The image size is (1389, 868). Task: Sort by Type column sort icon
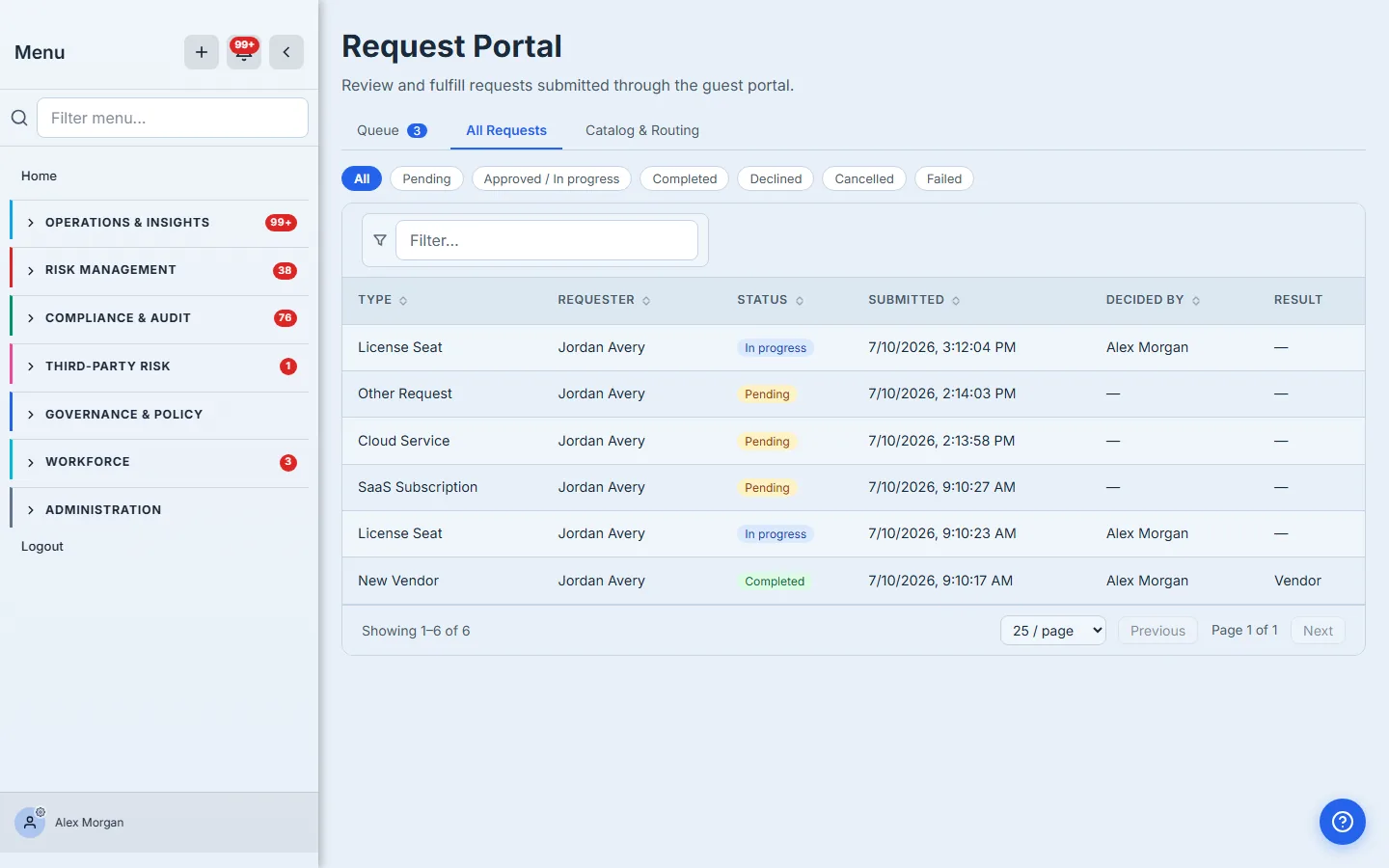click(403, 301)
